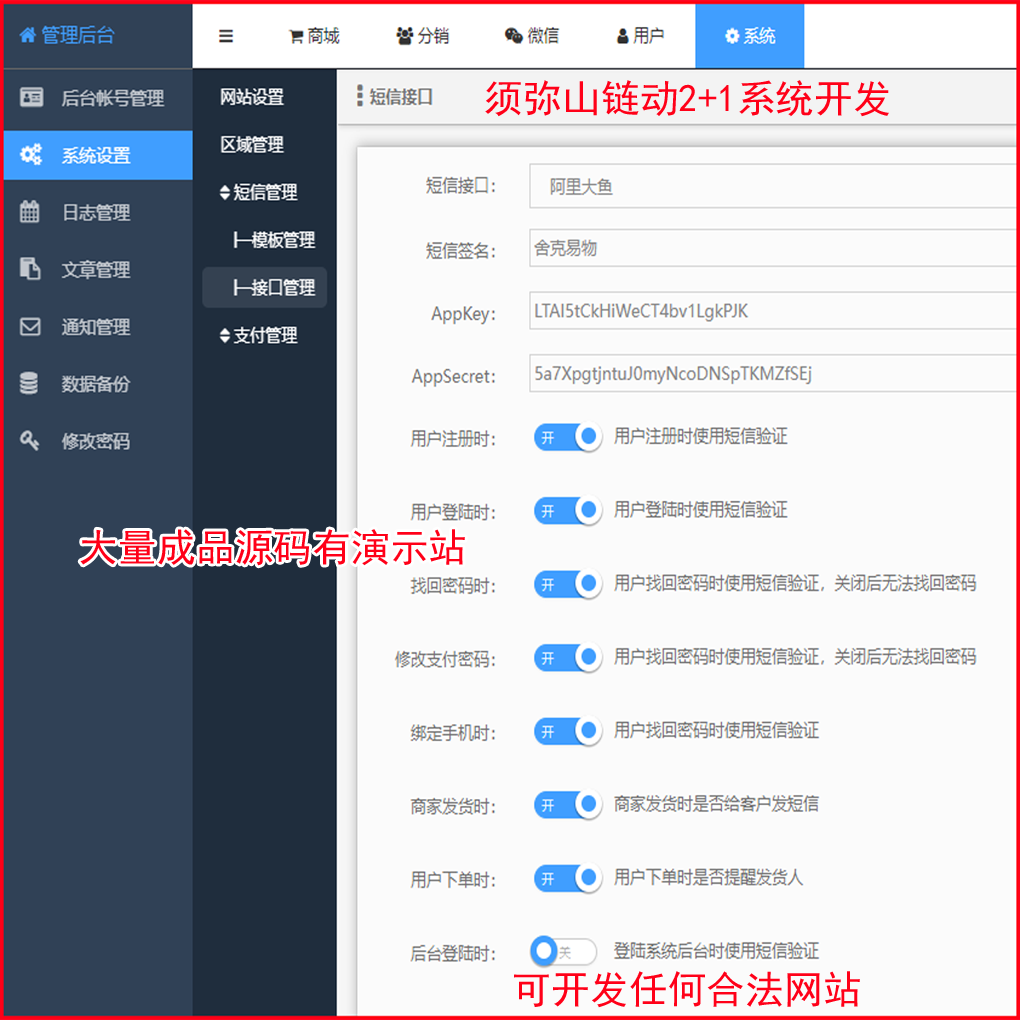Enable SMS verification for 后台登陆时

pos(562,951)
